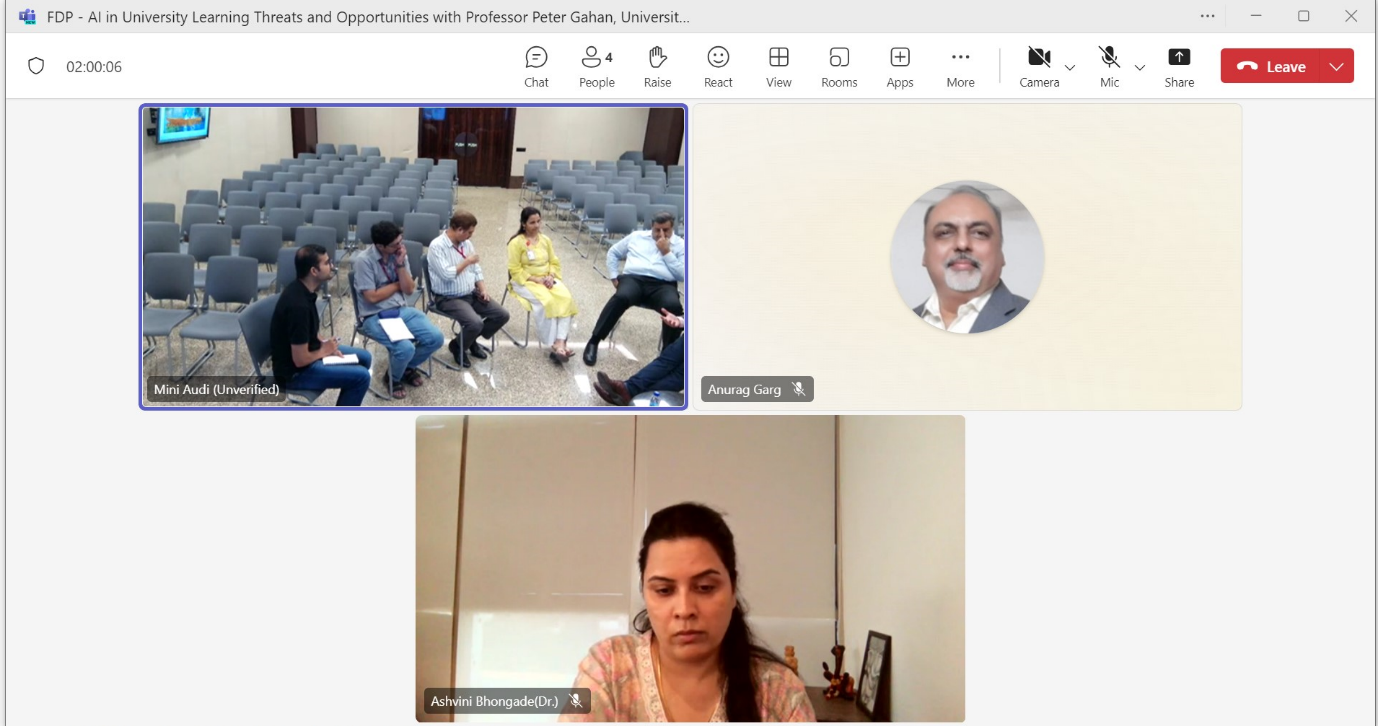Screen dimensions: 1378x726
Task: Click the meeting timer 02:00:06
Action: 94,67
